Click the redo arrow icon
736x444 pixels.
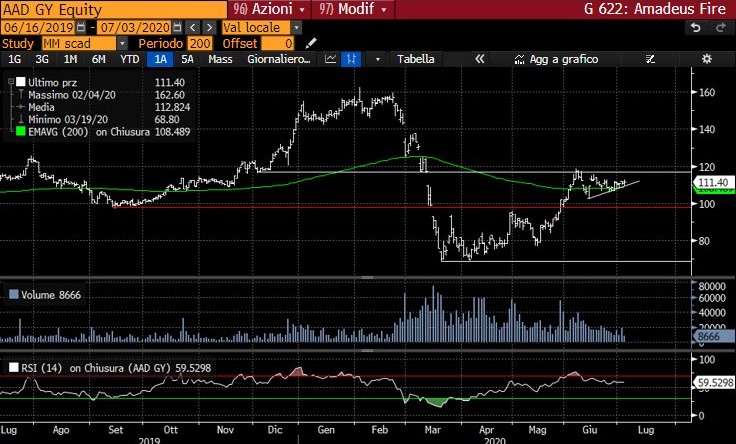[721, 28]
